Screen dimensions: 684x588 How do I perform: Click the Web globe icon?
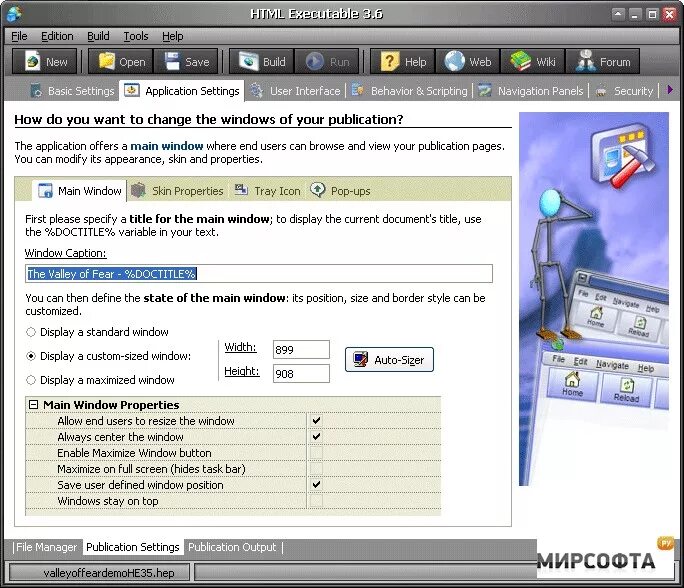[455, 62]
